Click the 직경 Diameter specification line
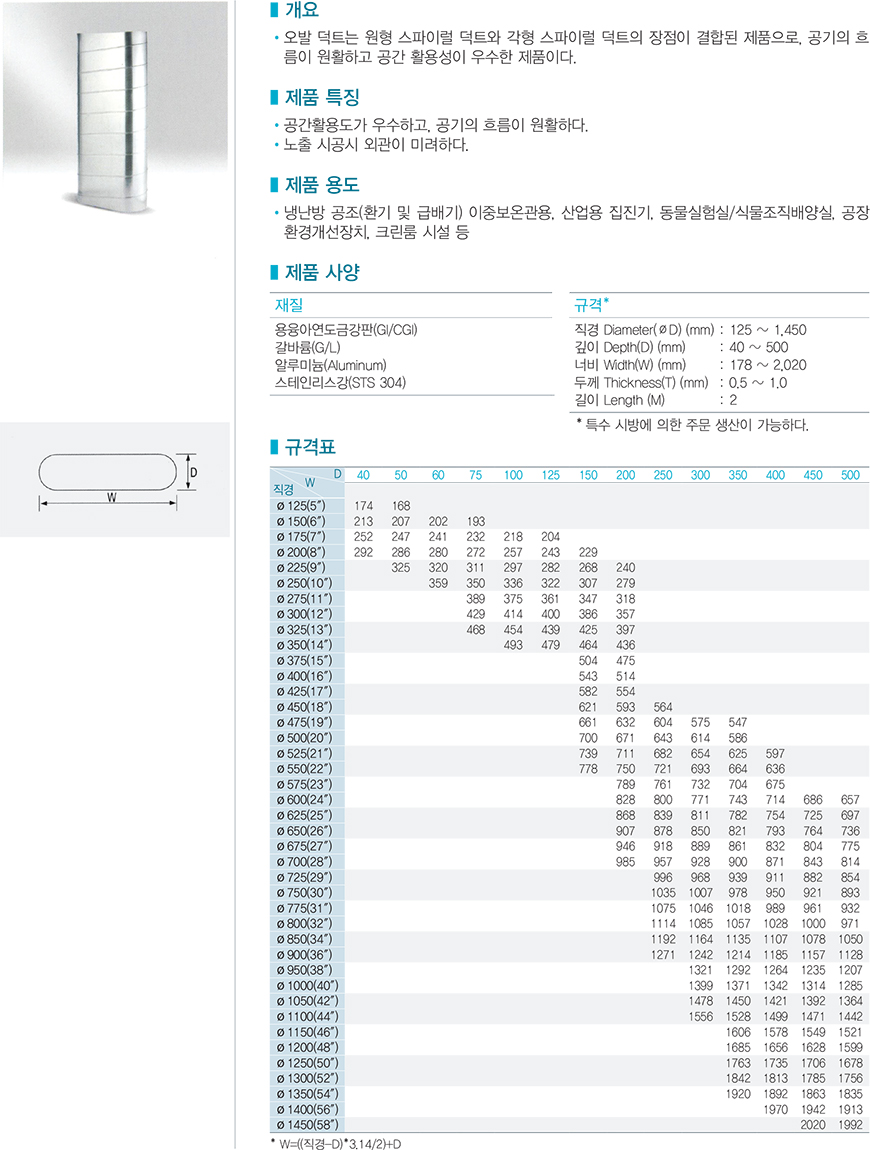This screenshot has width=870, height=1150. click(x=690, y=329)
